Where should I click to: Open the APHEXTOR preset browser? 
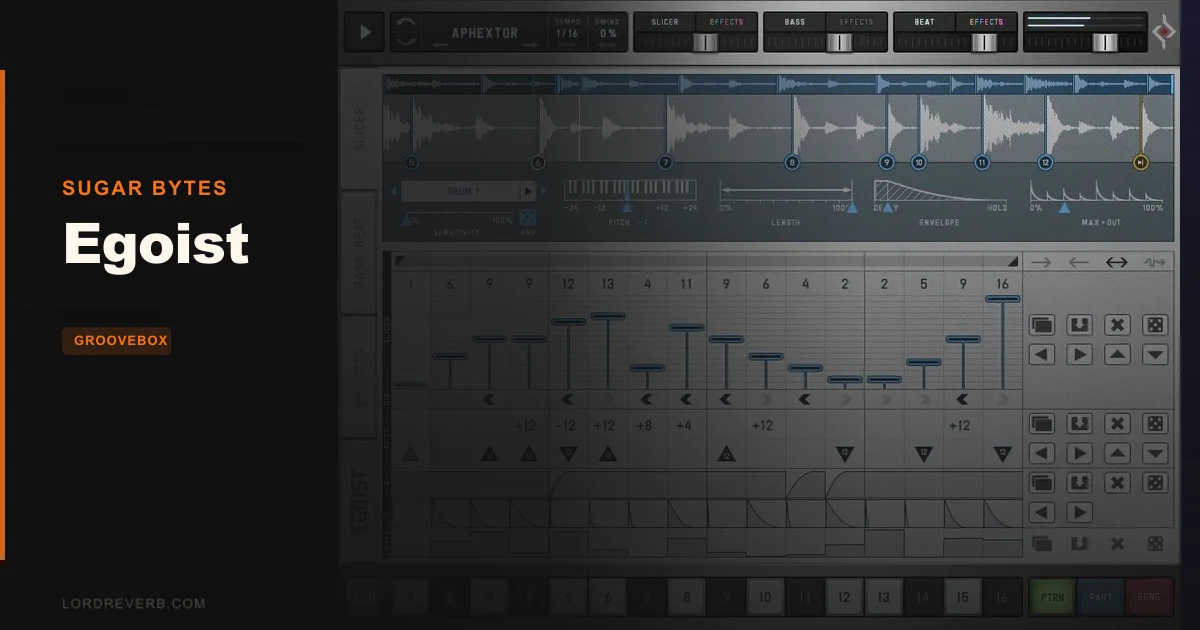[485, 31]
